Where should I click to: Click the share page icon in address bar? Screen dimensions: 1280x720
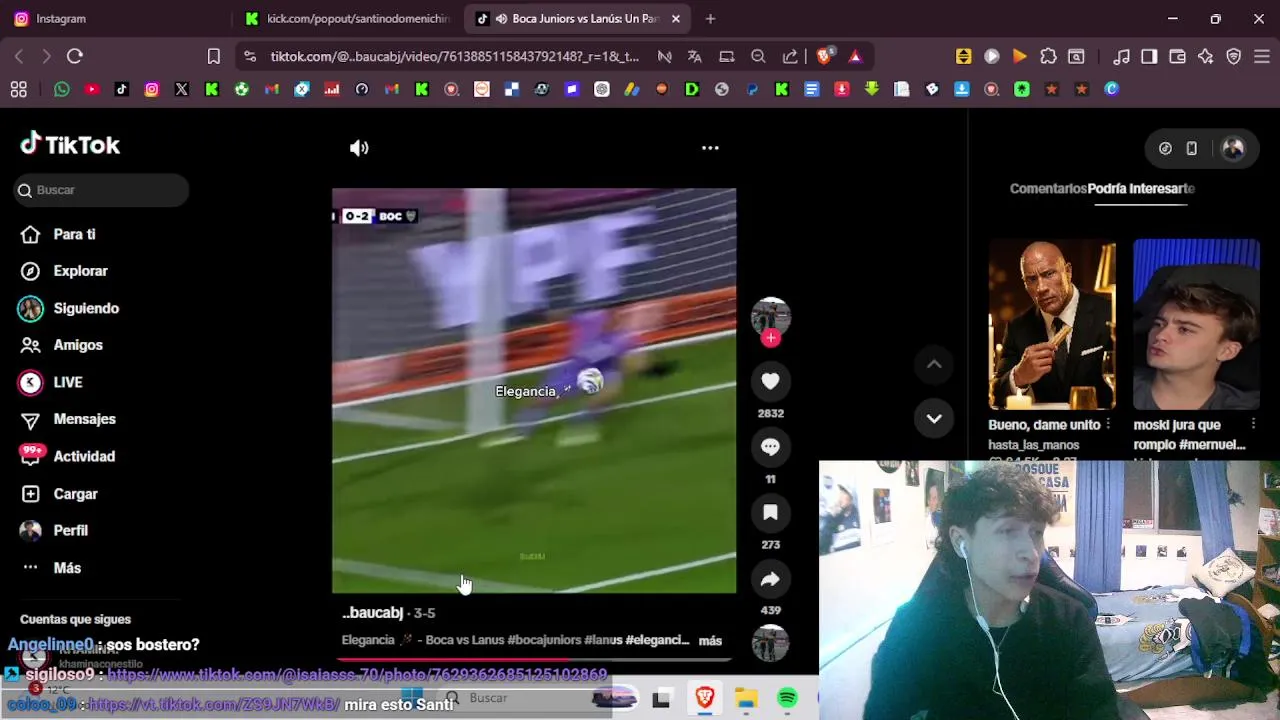tap(790, 57)
